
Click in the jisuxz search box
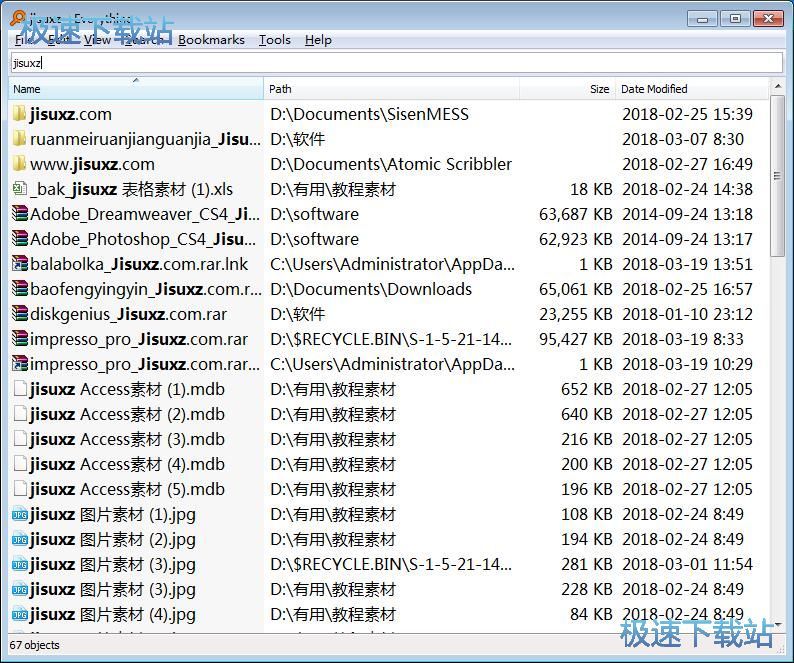[396, 62]
